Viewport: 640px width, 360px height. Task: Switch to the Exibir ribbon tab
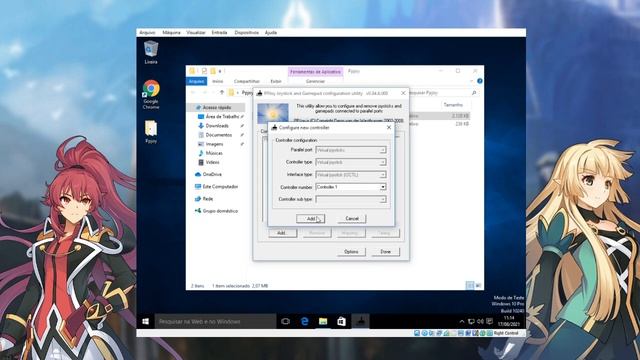pyautogui.click(x=276, y=81)
